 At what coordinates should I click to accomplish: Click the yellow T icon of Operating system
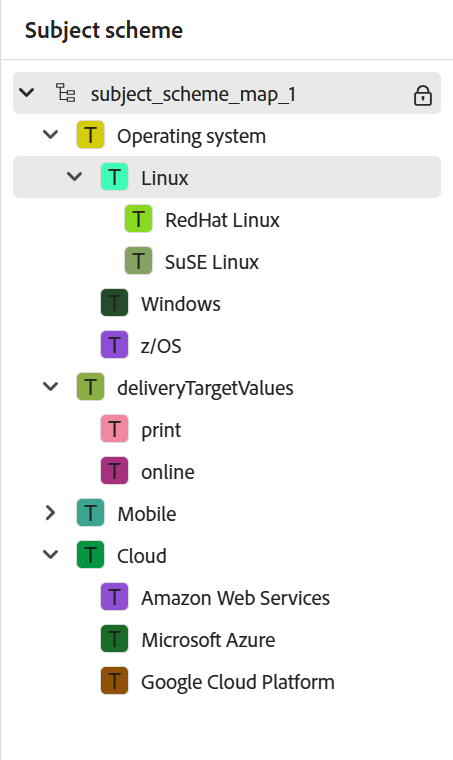tap(91, 135)
